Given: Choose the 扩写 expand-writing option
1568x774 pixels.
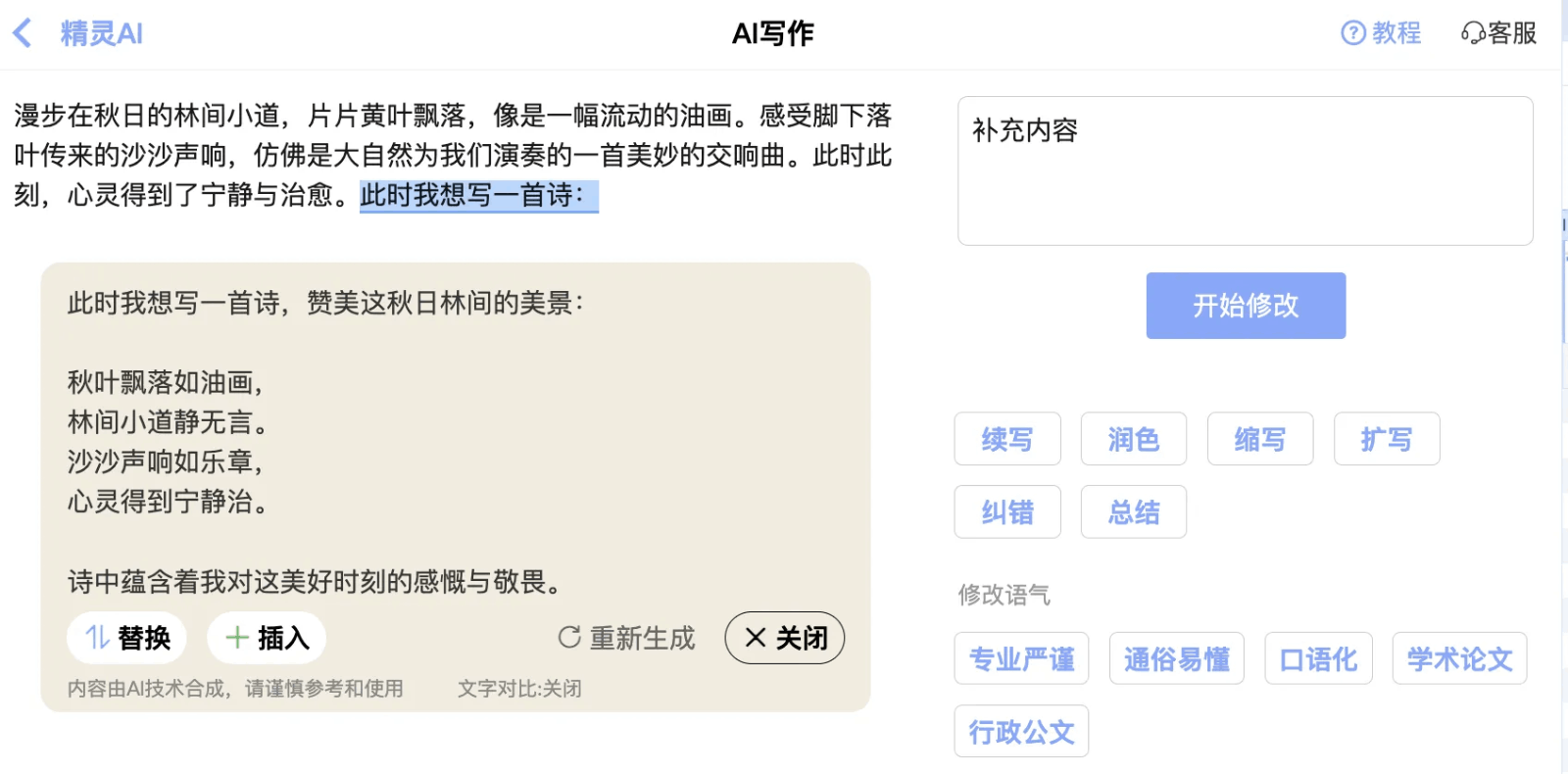Looking at the screenshot, I should click(x=1387, y=439).
